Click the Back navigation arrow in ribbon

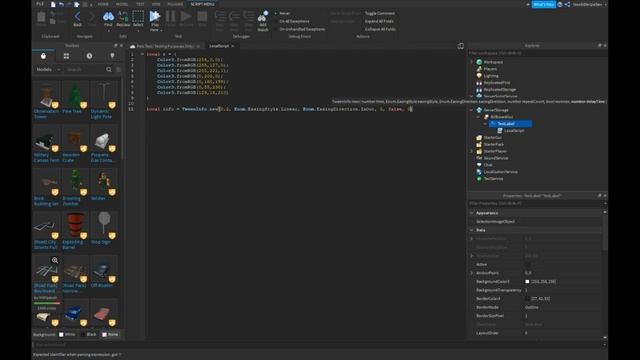tap(77, 17)
